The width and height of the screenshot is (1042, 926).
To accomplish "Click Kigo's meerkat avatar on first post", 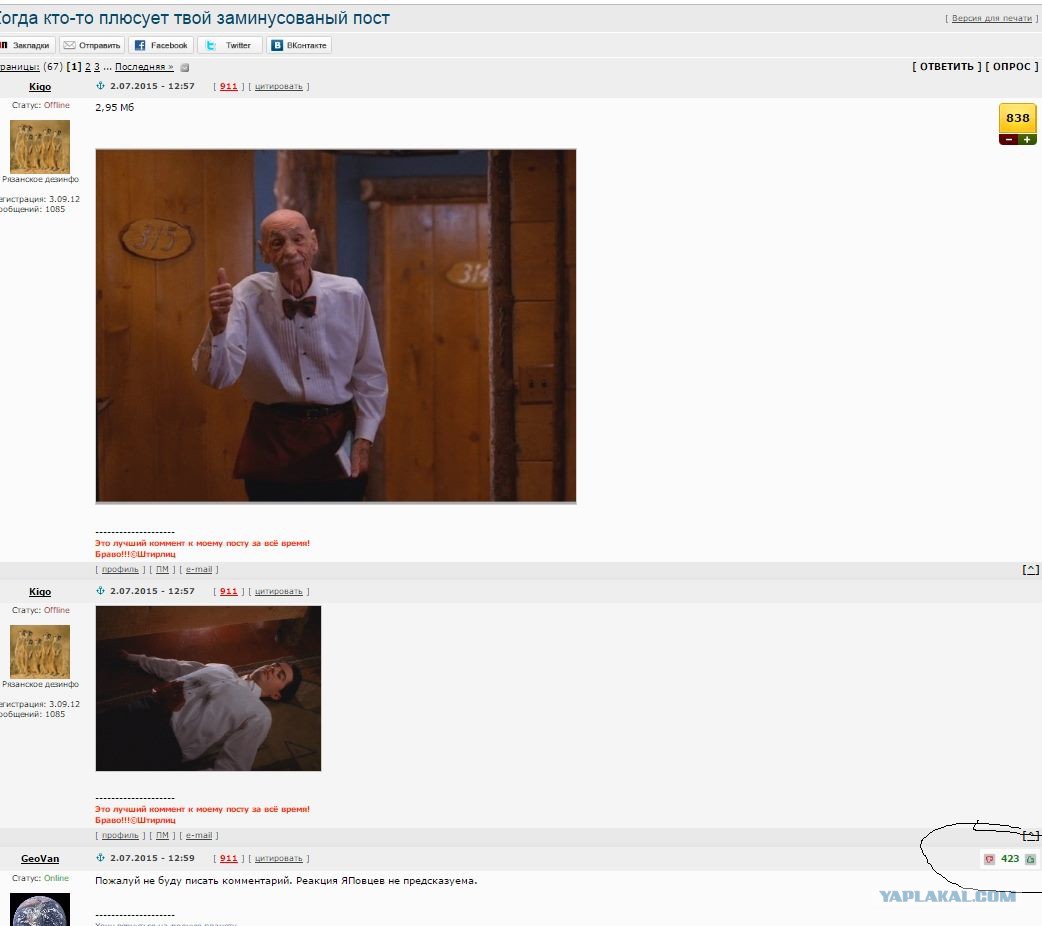I will pyautogui.click(x=40, y=146).
